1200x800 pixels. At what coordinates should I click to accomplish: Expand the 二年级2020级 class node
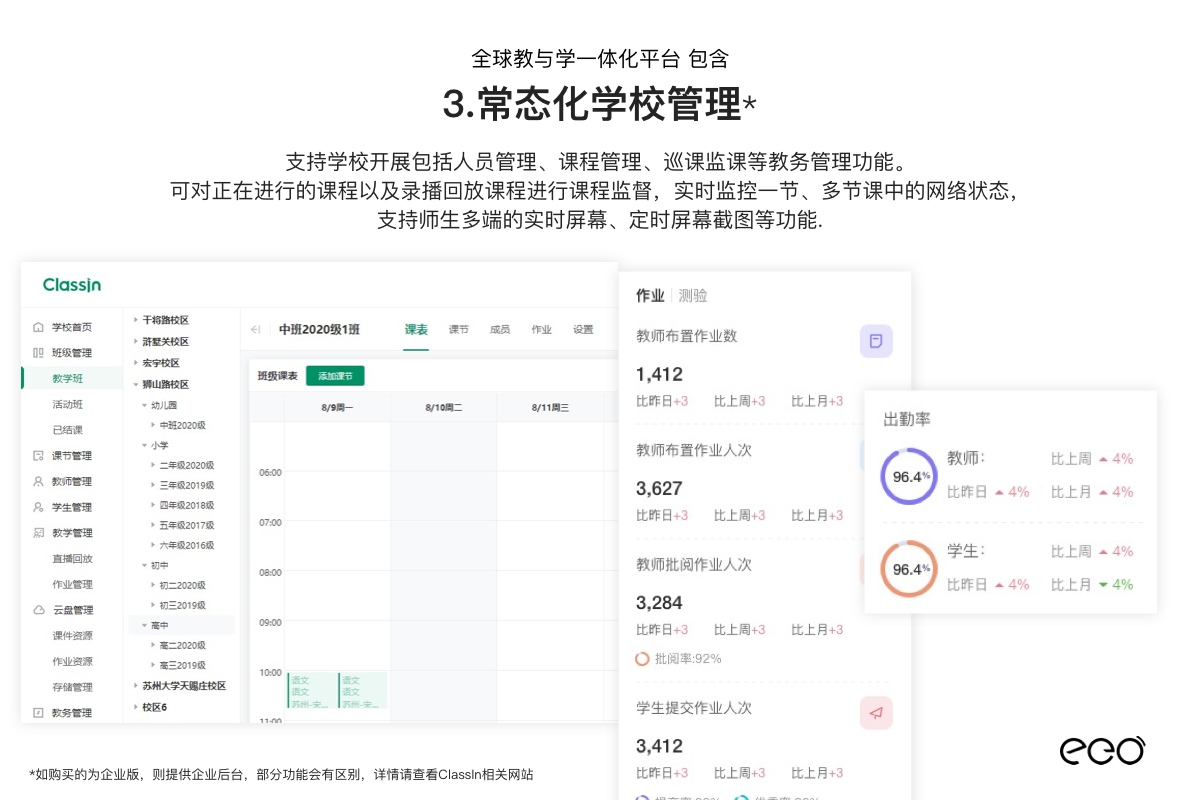[153, 465]
